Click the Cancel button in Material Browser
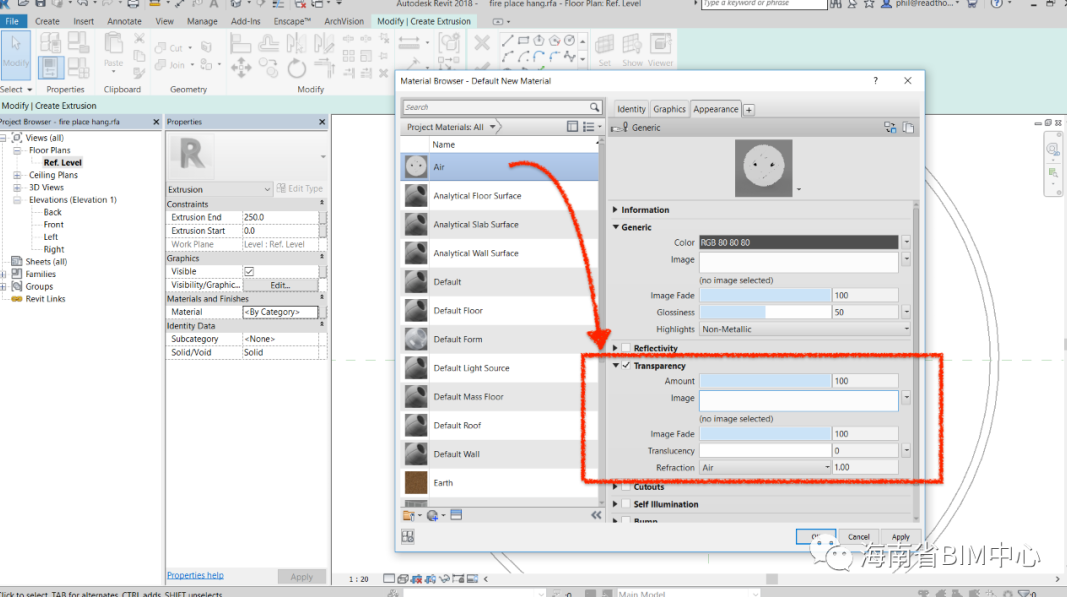This screenshot has height=597, width=1067. click(859, 537)
